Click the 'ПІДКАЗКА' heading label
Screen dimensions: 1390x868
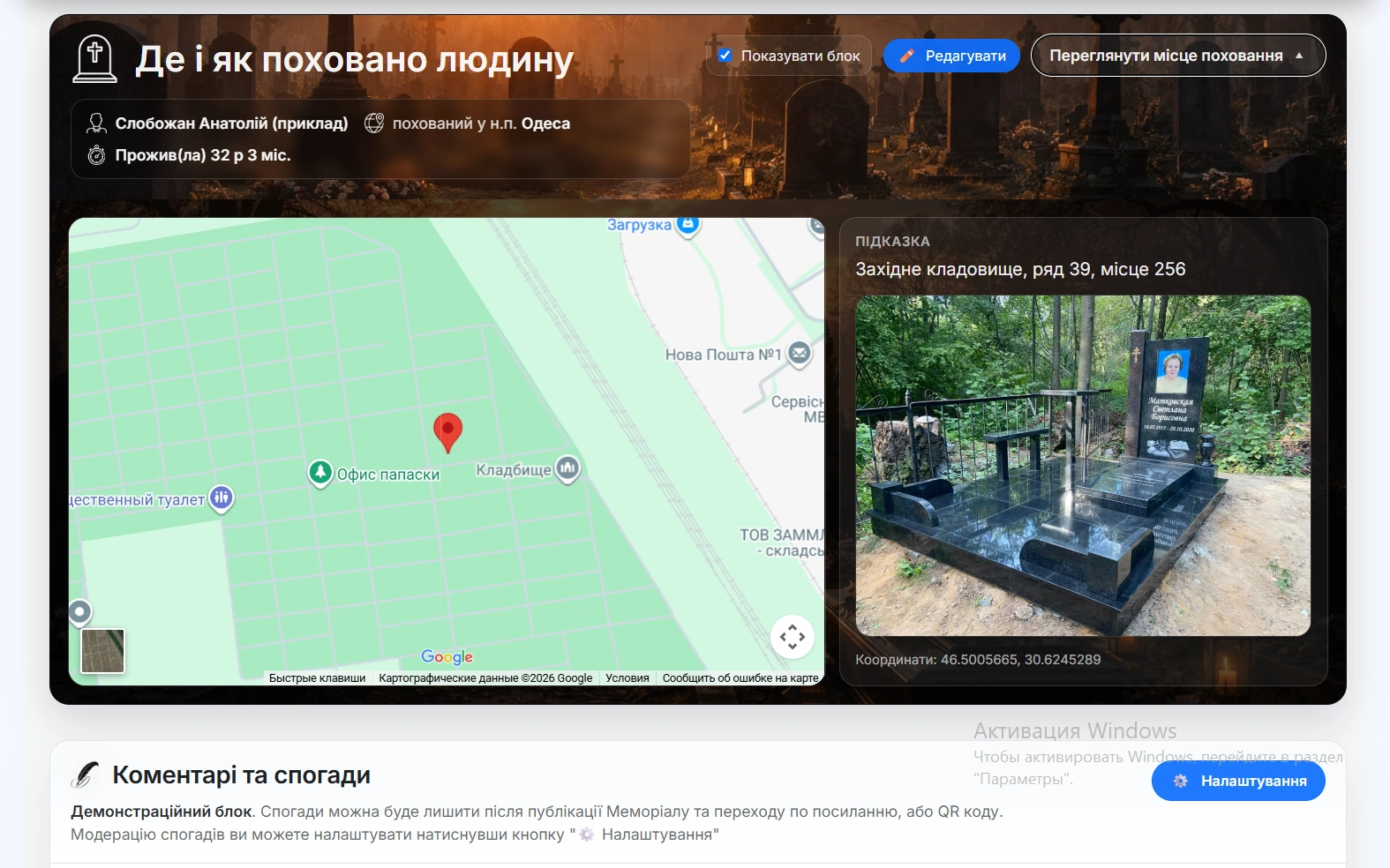click(892, 242)
